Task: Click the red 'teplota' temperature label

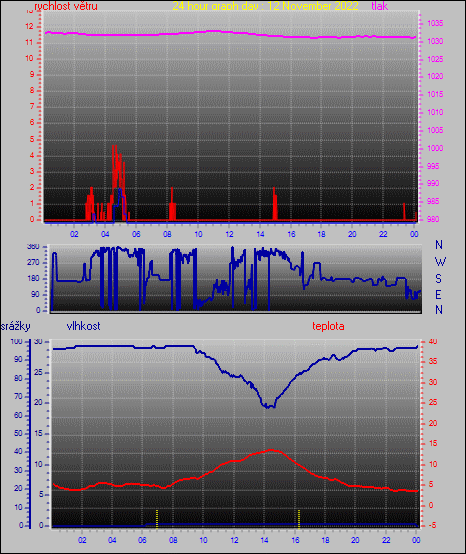Action: [x=328, y=326]
